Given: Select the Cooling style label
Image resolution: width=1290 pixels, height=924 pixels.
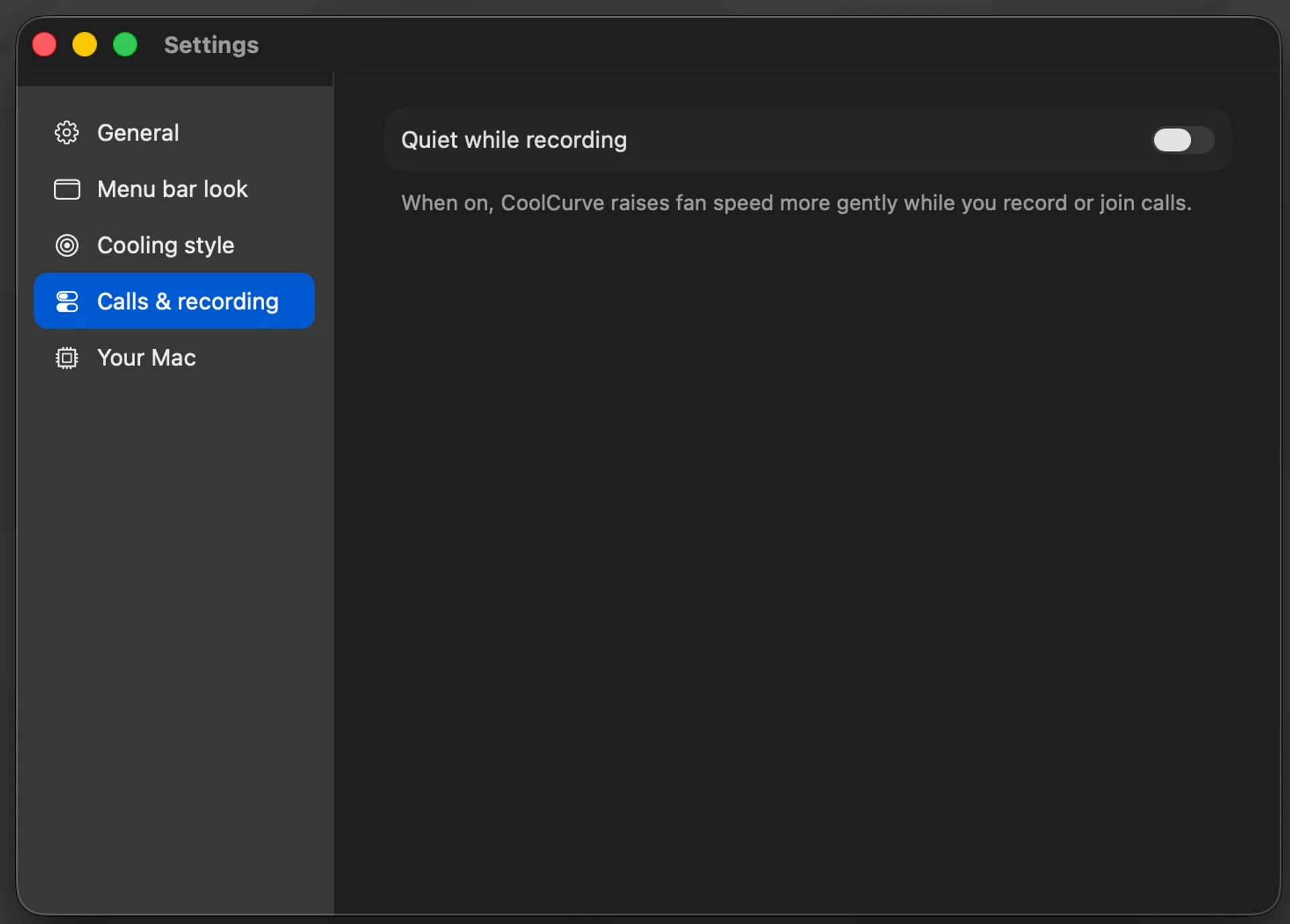Looking at the screenshot, I should tap(165, 246).
